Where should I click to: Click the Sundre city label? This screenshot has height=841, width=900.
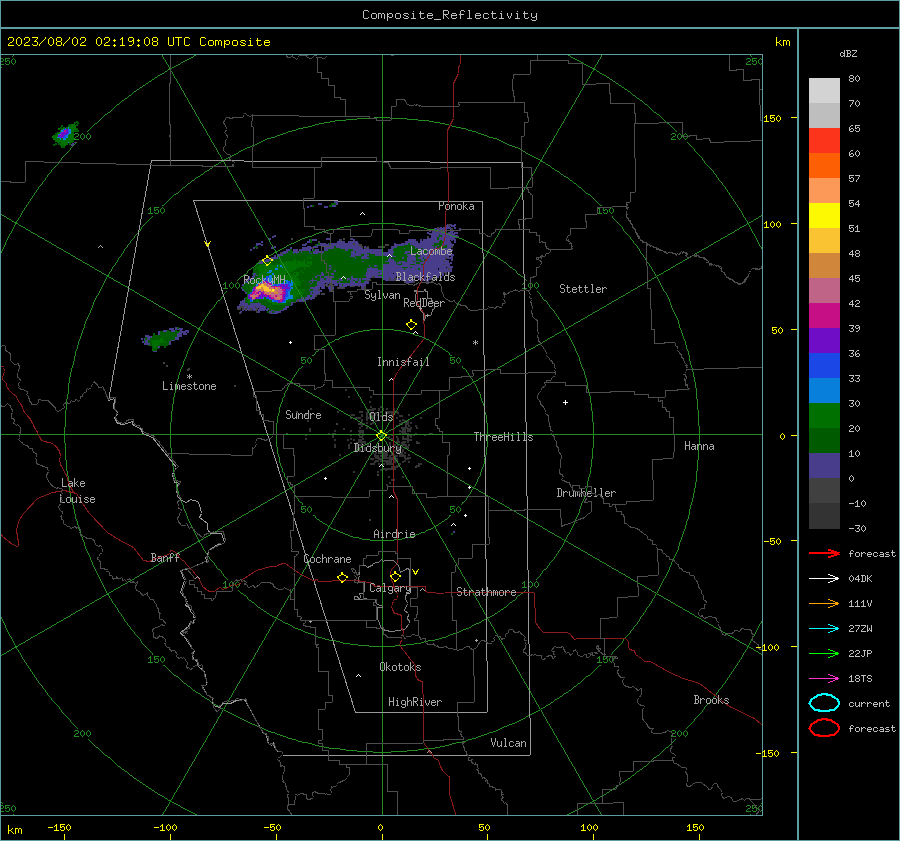(x=303, y=415)
